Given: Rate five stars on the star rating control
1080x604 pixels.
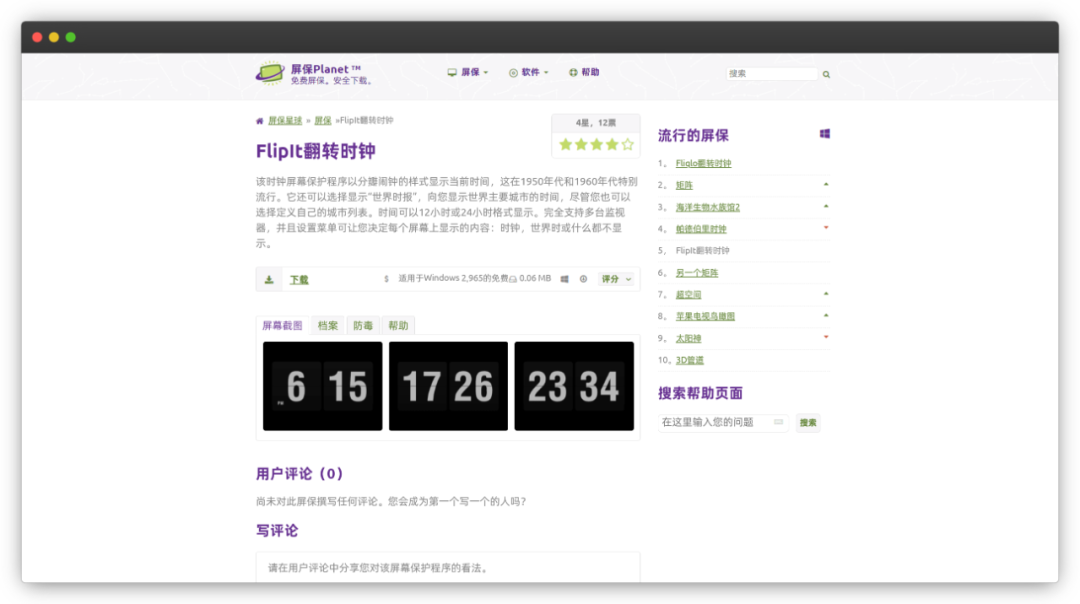Looking at the screenshot, I should pyautogui.click(x=625, y=145).
